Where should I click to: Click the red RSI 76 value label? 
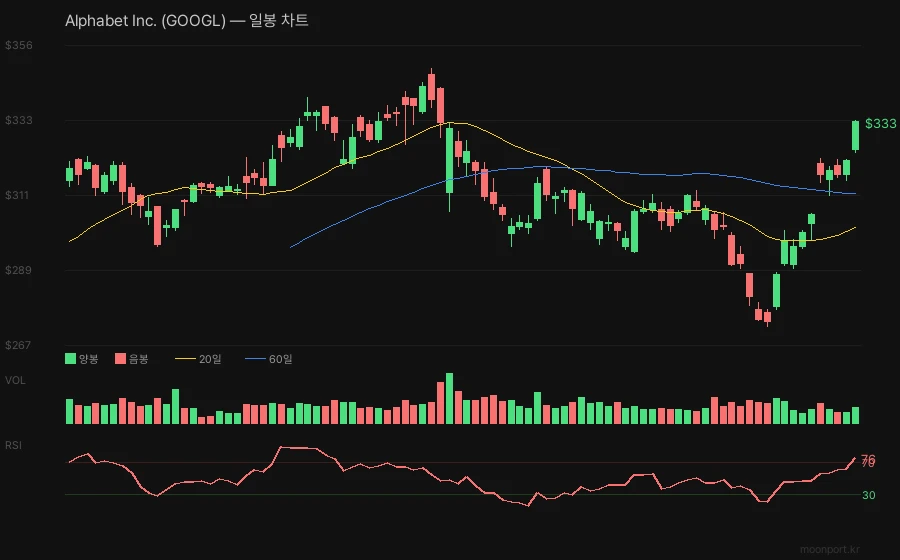(x=868, y=459)
